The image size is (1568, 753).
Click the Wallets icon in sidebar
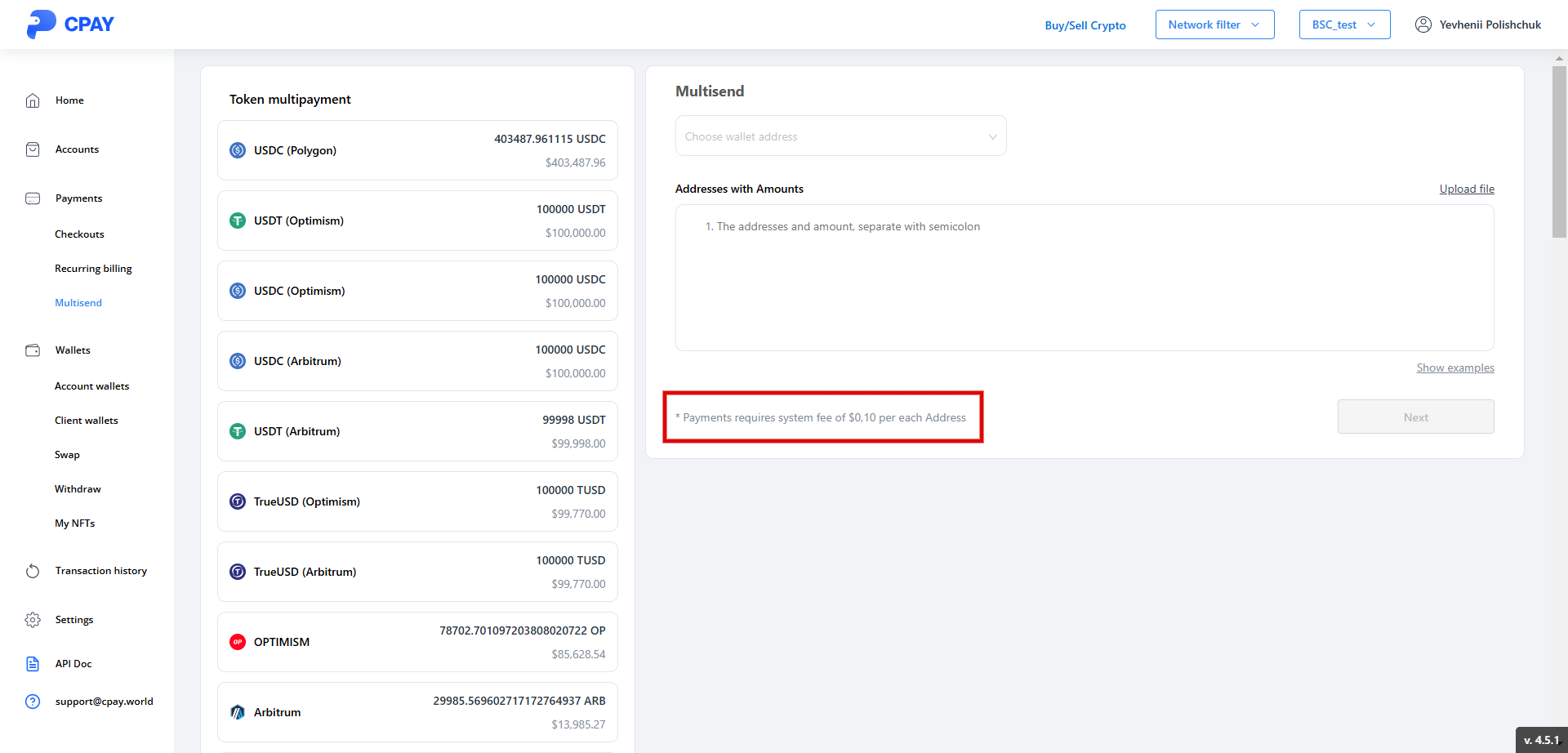coord(33,350)
